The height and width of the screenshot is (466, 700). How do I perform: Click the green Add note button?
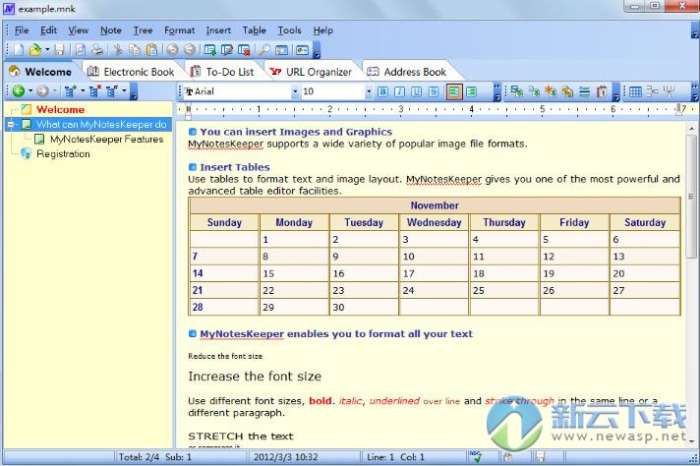tap(17, 91)
